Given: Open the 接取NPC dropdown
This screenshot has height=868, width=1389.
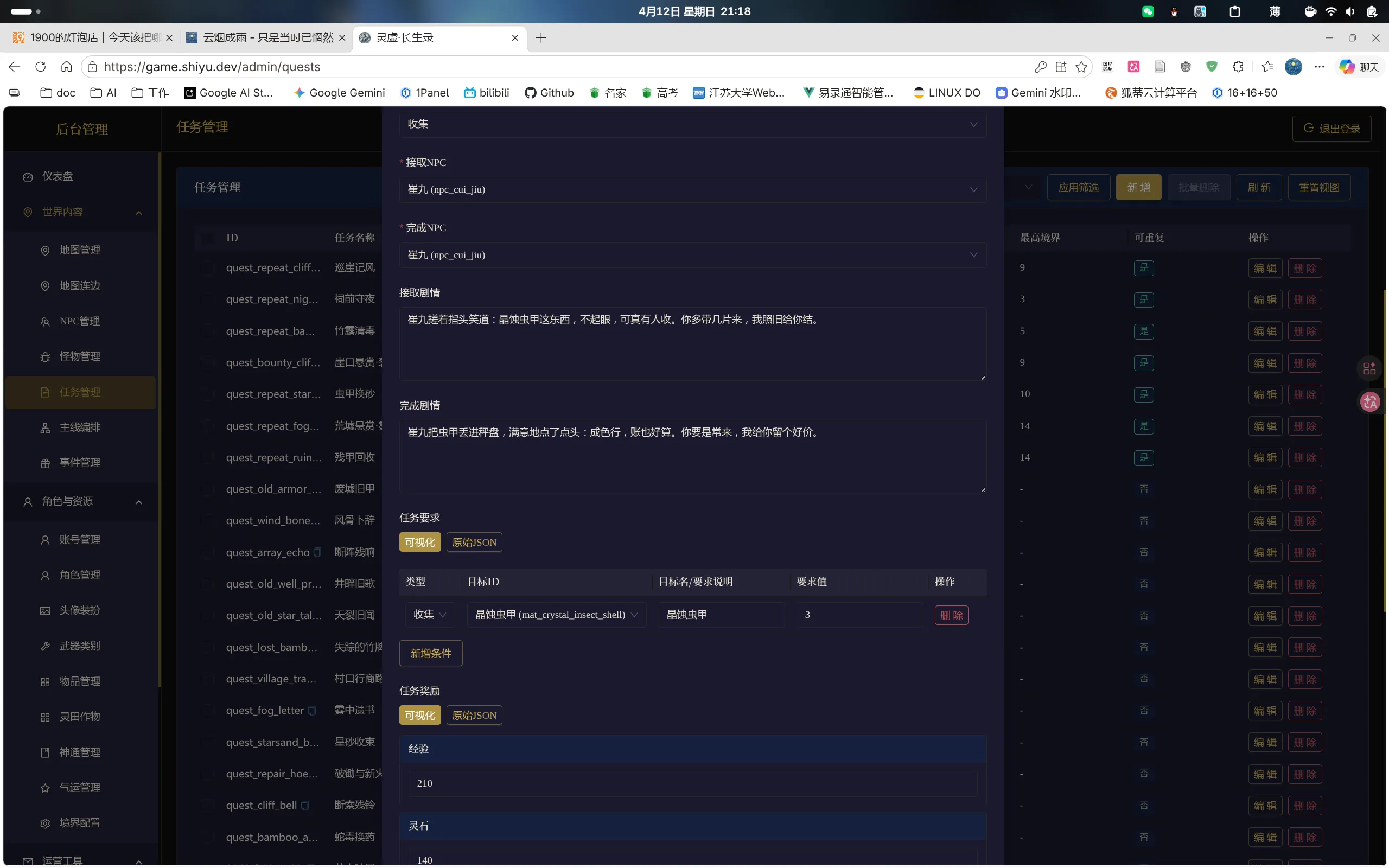Looking at the screenshot, I should coord(692,189).
